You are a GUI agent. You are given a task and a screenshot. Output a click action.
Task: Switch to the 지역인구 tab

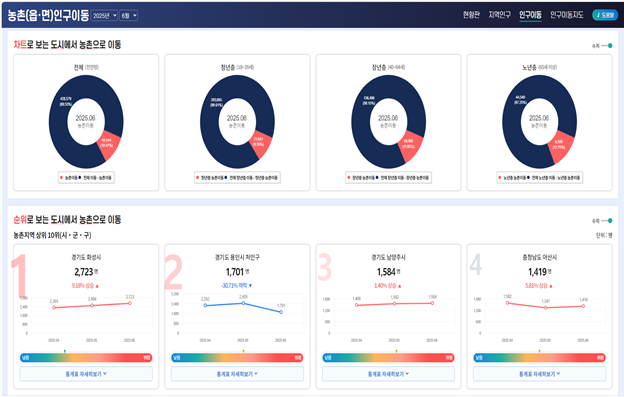[499, 15]
